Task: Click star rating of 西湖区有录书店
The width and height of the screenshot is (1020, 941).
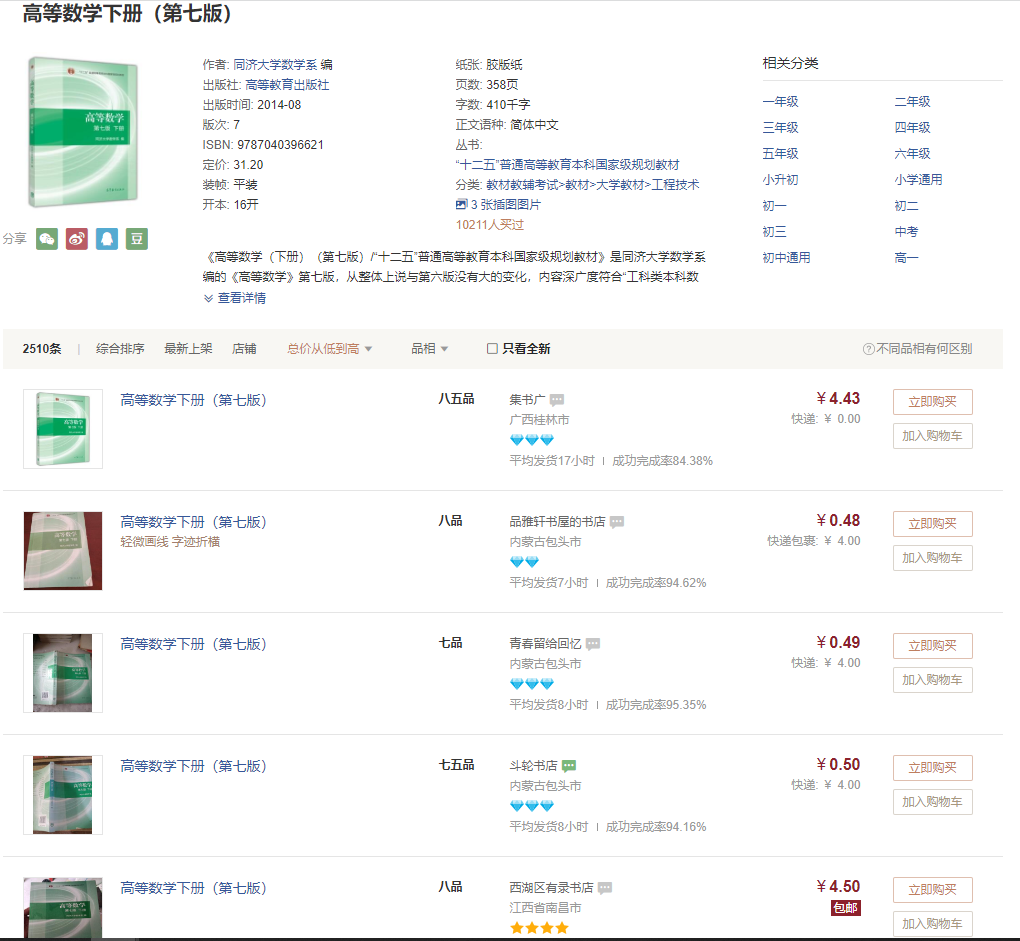Action: 539,927
